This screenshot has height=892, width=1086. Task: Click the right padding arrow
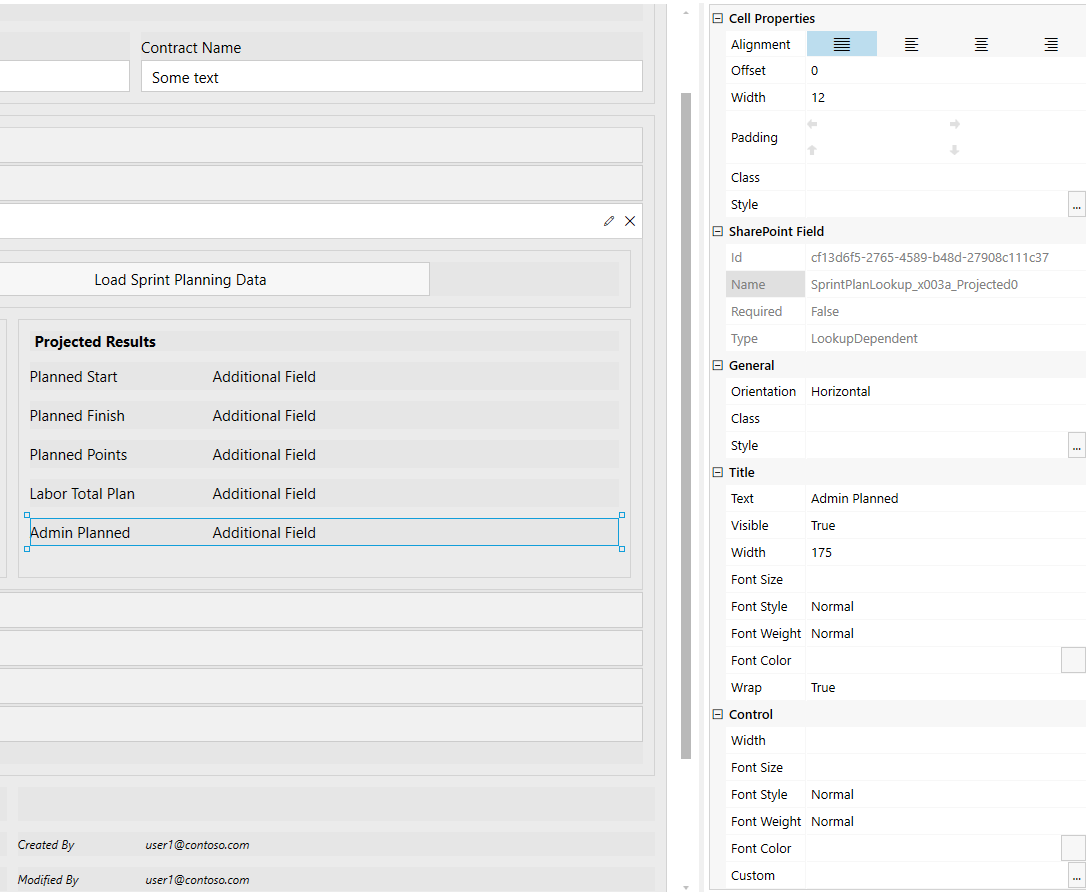[x=954, y=124]
